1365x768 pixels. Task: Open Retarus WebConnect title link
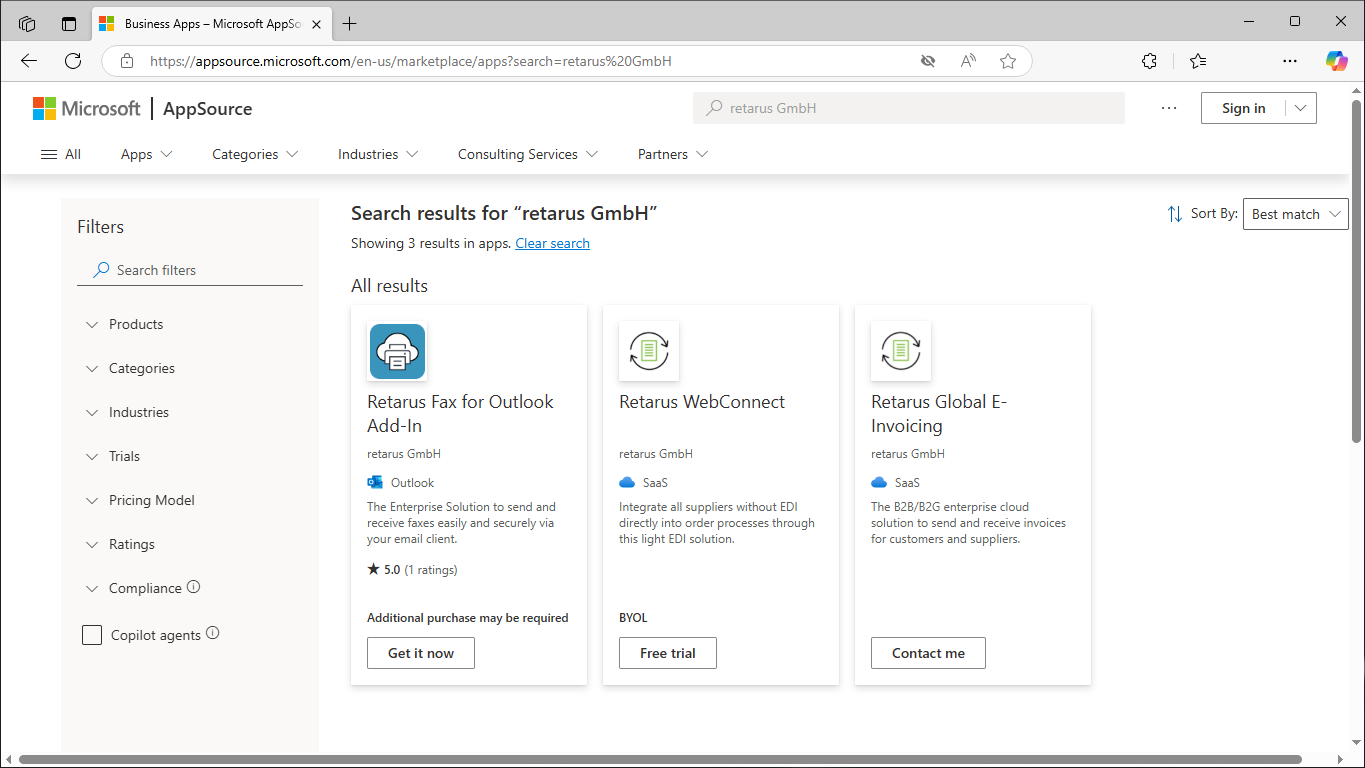(702, 402)
